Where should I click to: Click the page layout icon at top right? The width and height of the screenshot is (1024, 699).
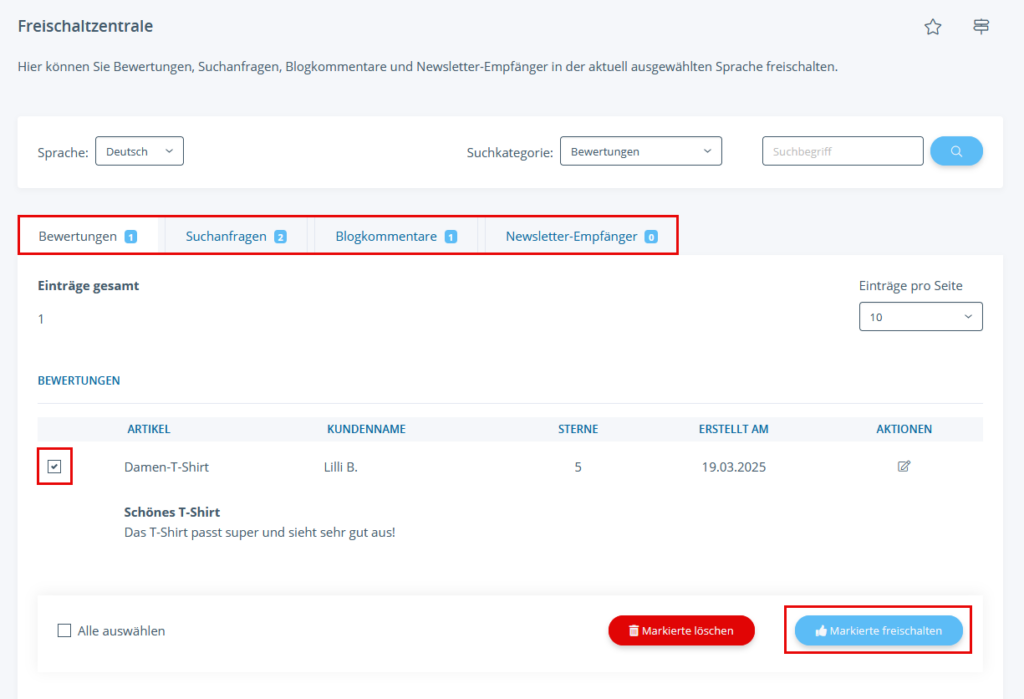point(981,27)
